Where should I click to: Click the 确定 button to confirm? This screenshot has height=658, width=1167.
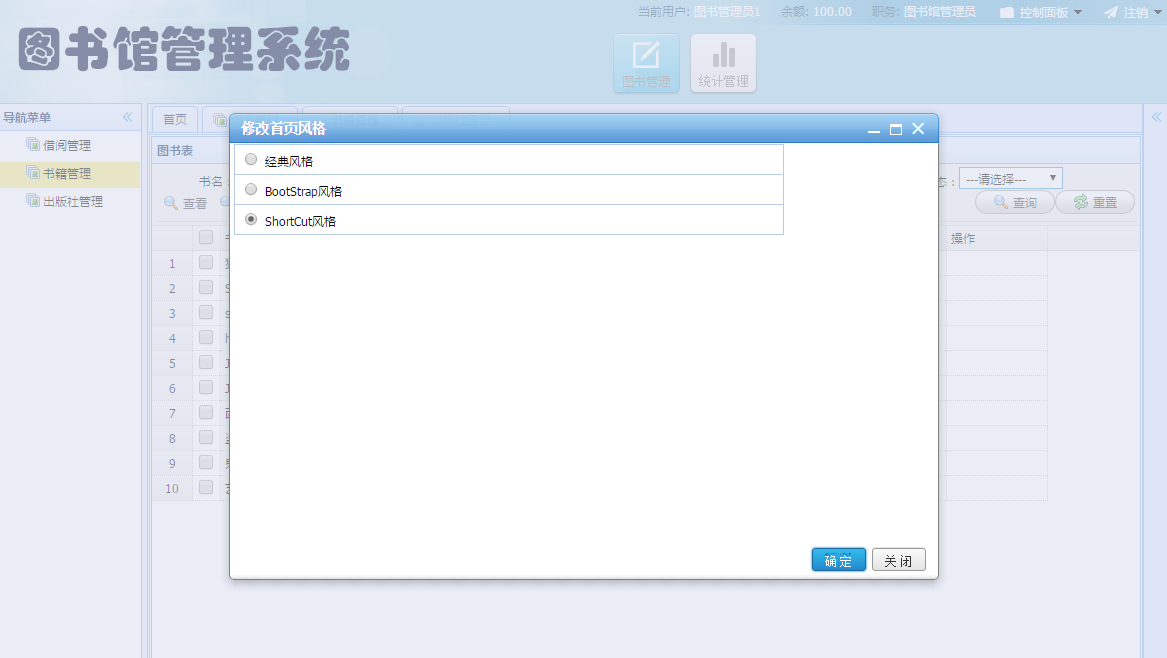[x=838, y=559]
